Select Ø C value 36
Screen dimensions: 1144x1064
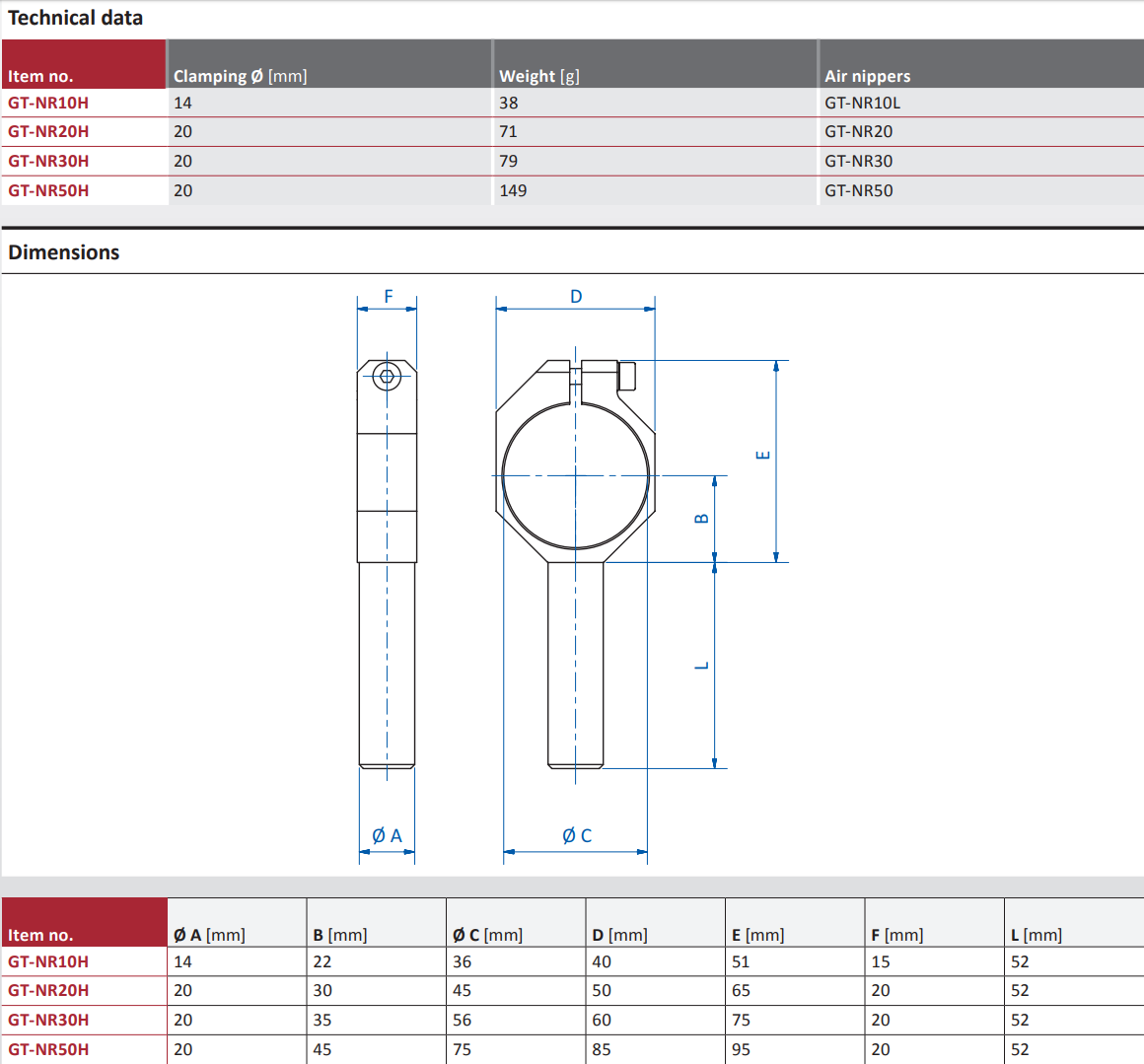coord(462,961)
